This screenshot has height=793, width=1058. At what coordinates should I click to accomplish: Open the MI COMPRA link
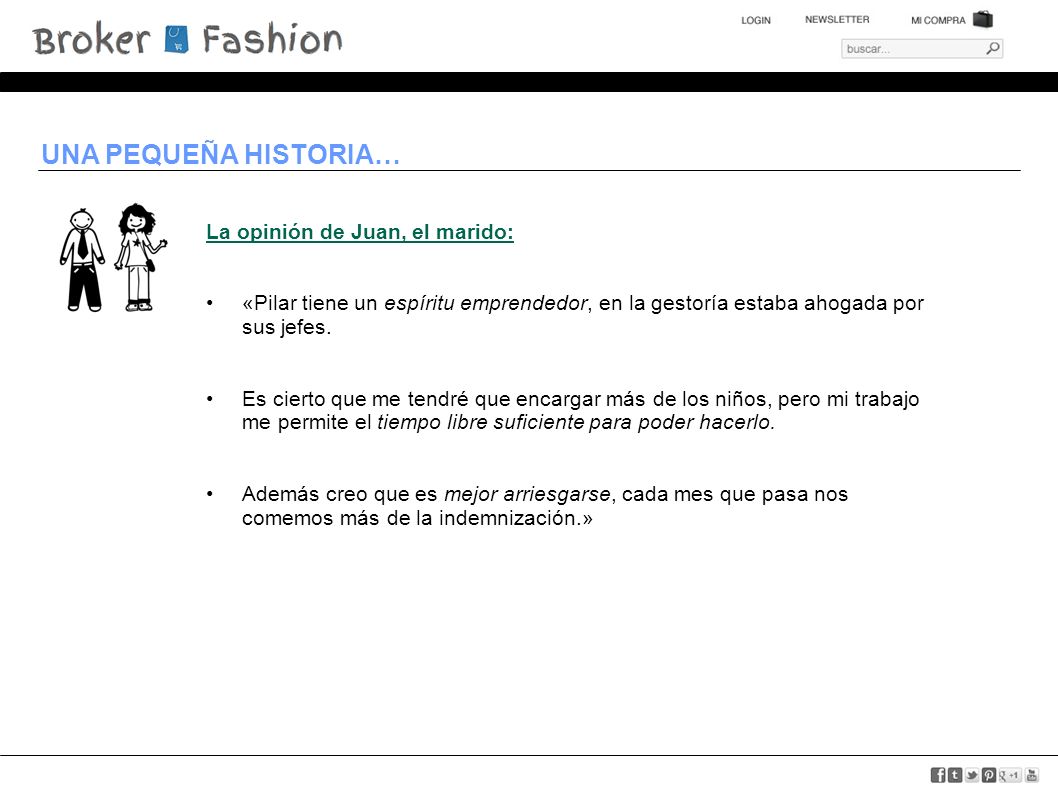(x=938, y=20)
